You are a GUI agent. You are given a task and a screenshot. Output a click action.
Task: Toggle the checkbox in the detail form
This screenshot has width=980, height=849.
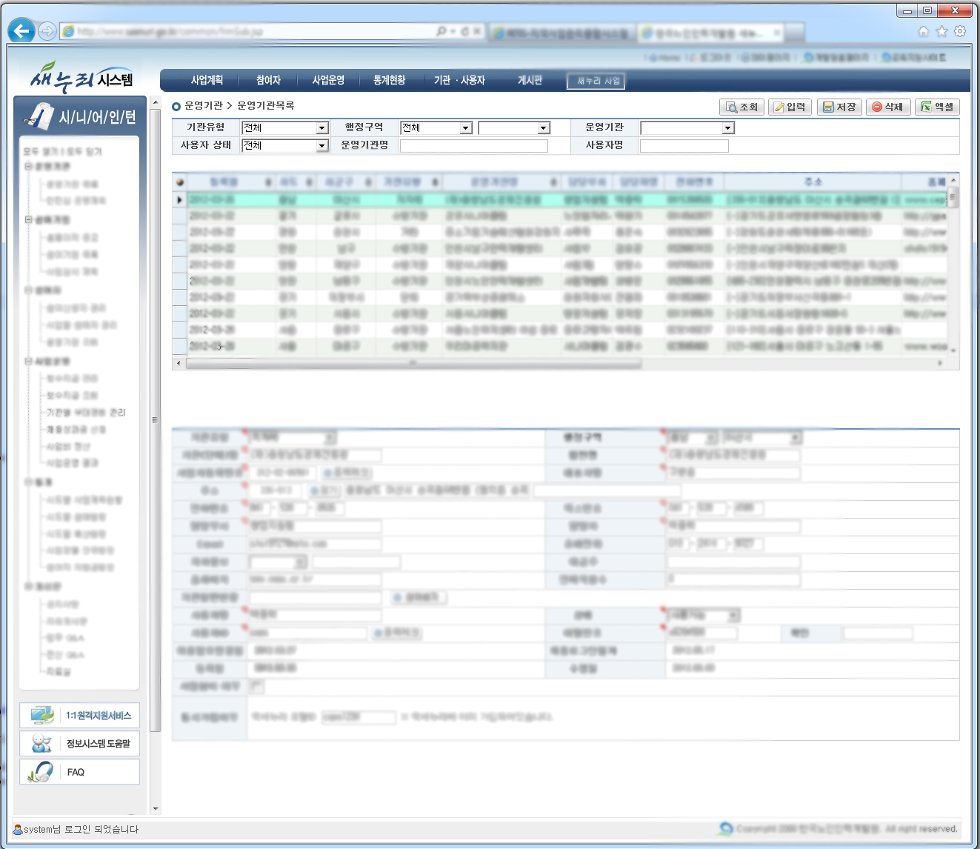point(257,686)
